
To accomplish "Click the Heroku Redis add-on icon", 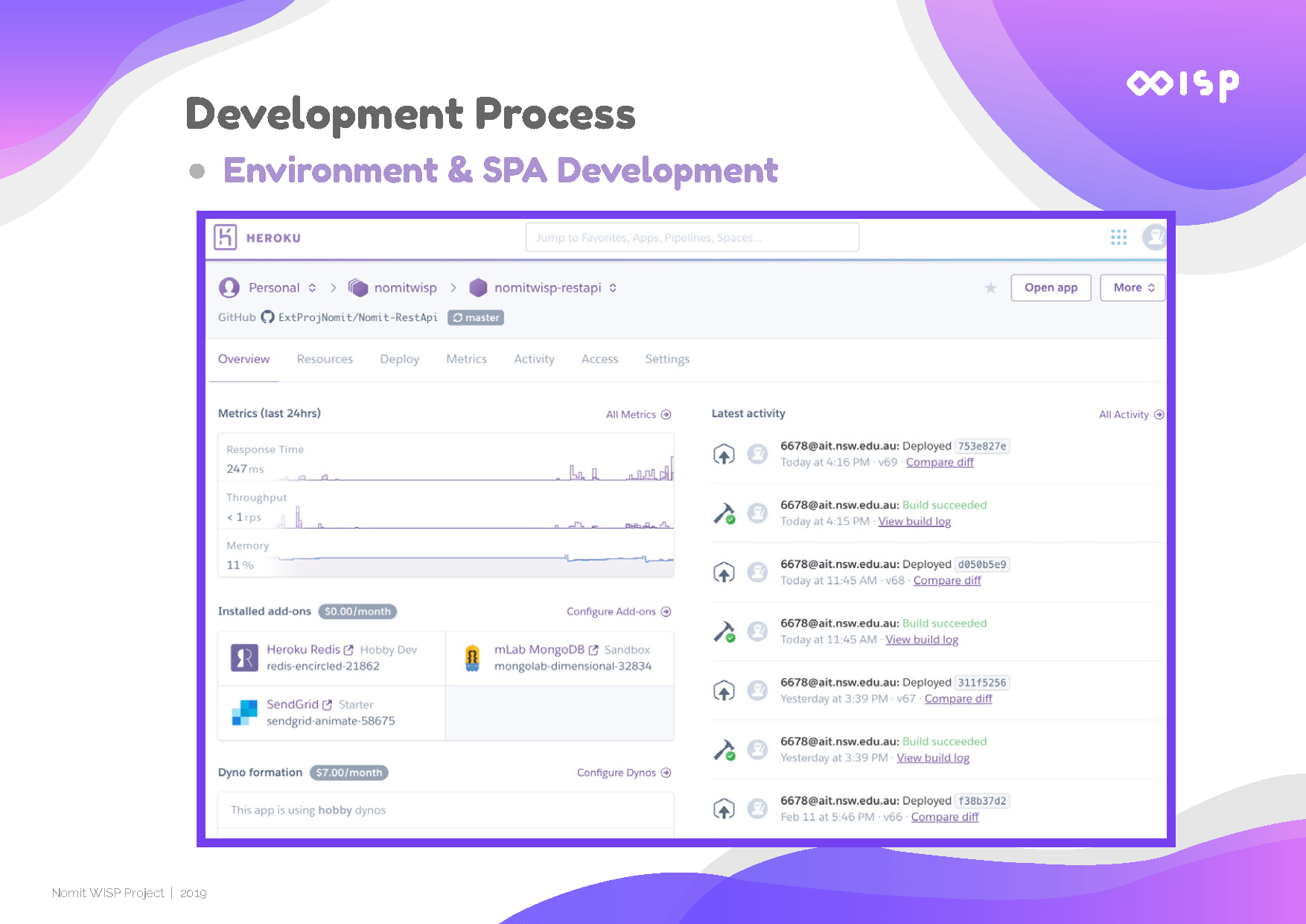I will [244, 658].
